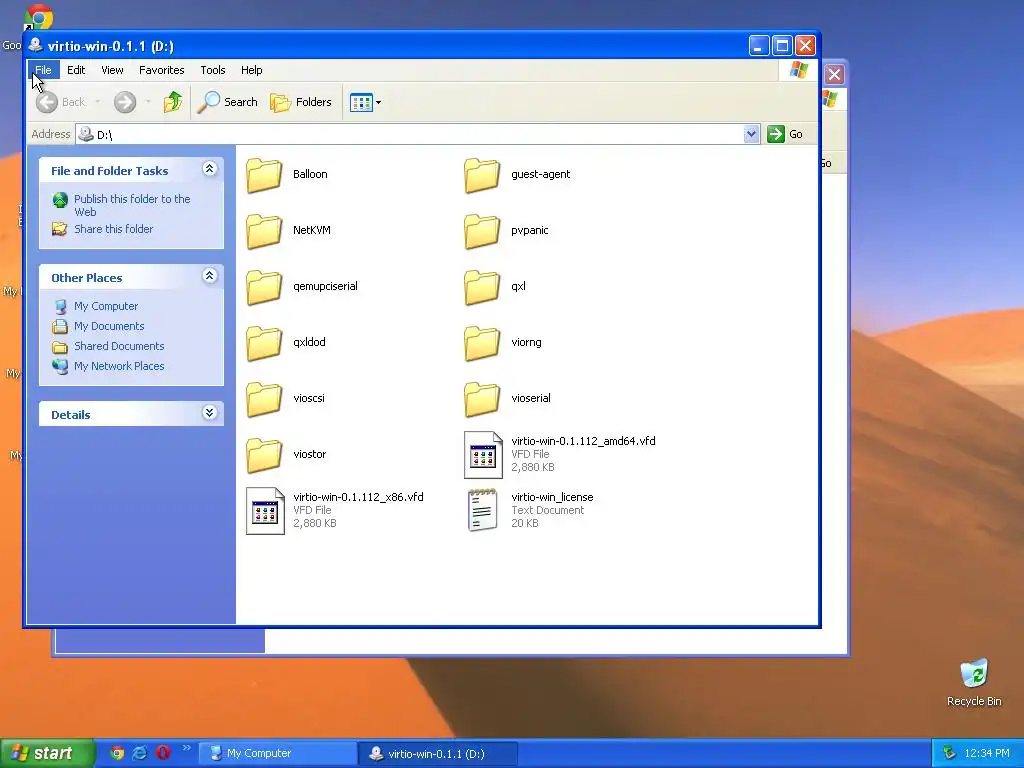Open the Balloon folder
The width and height of the screenshot is (1024, 768).
click(264, 175)
